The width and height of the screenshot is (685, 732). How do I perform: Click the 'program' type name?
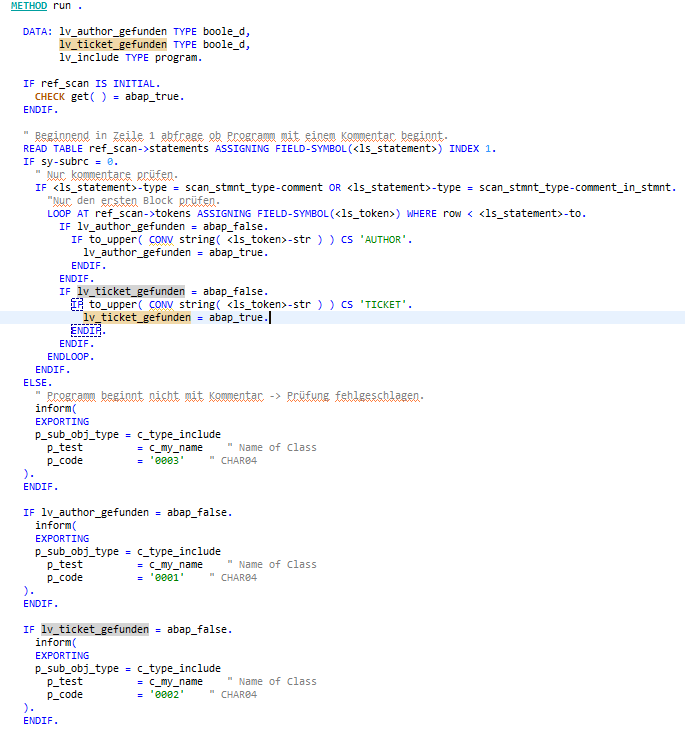pyautogui.click(x=176, y=58)
